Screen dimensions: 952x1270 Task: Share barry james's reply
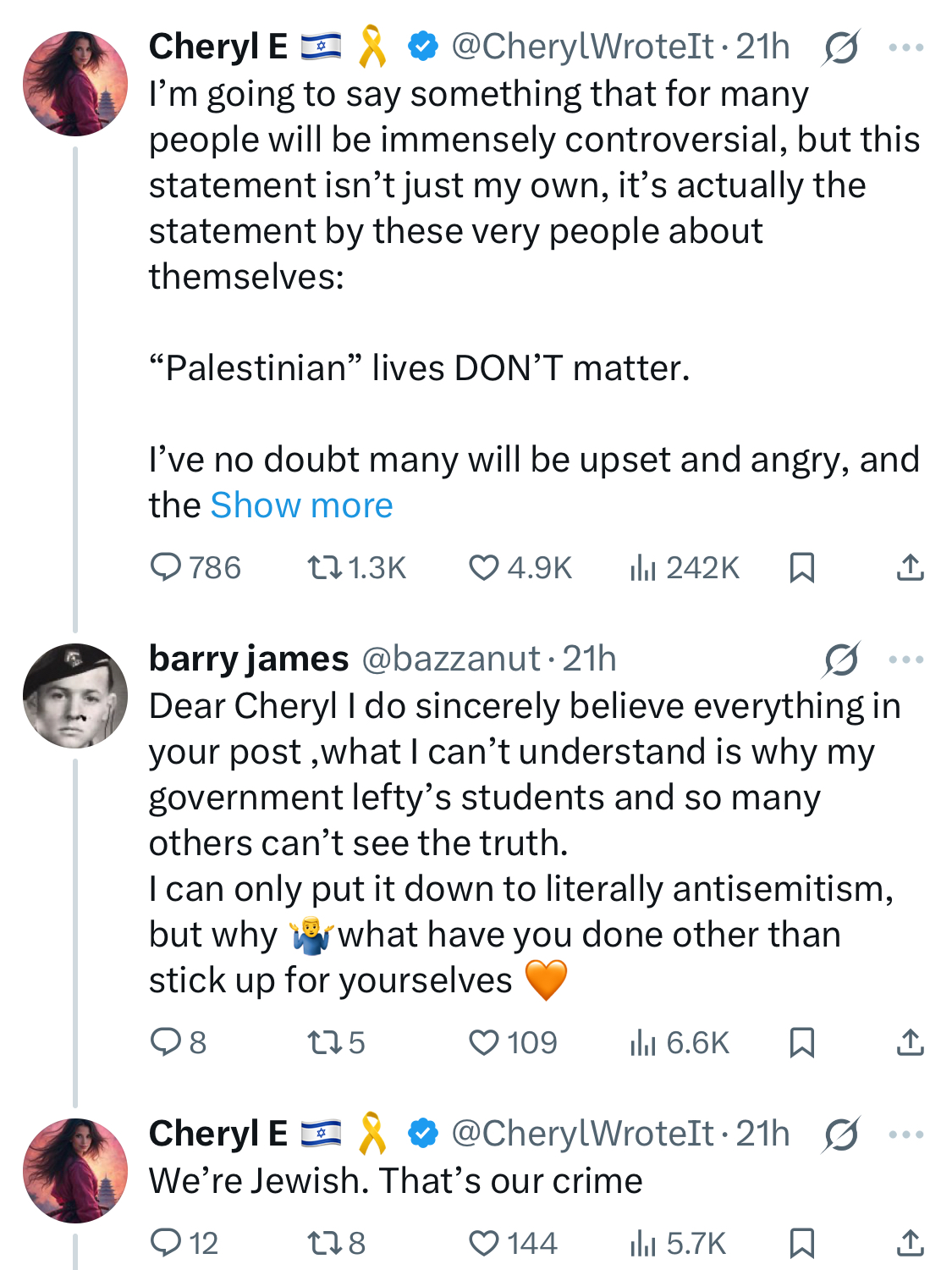pos(910,1042)
